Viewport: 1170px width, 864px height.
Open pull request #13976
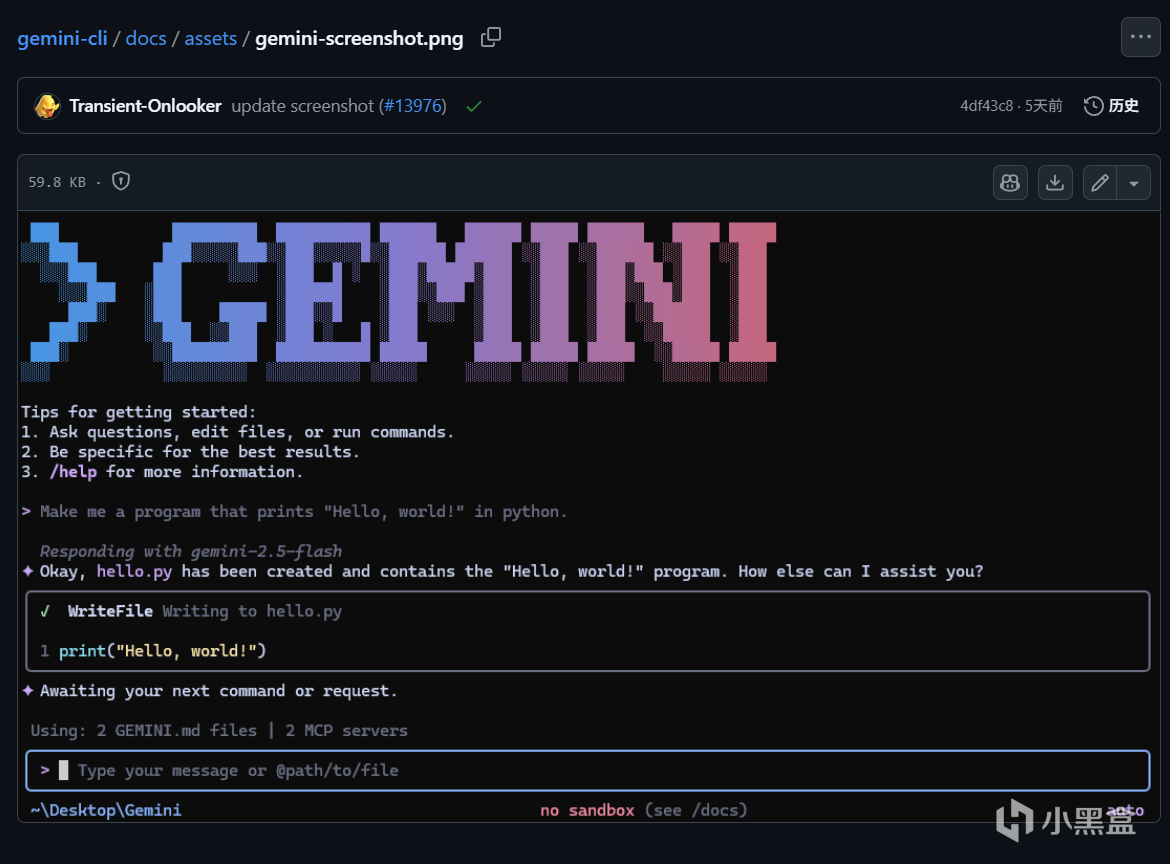(x=413, y=106)
